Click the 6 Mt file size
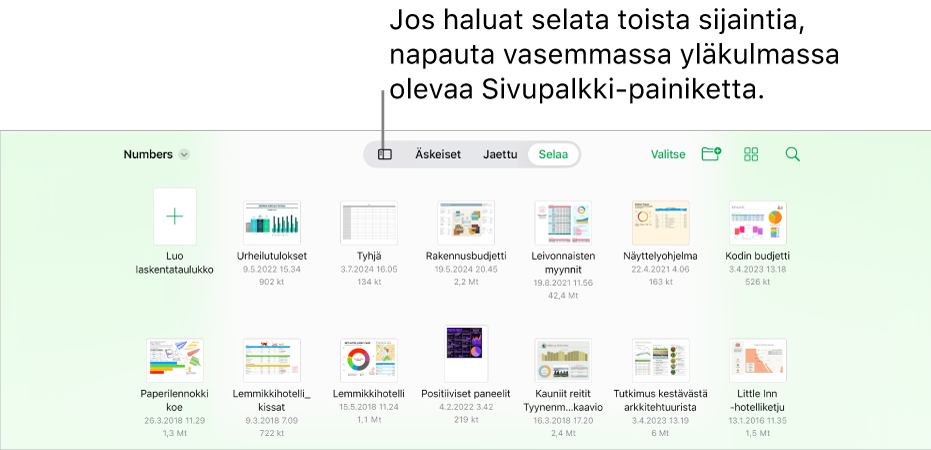This screenshot has width=931, height=450. click(x=661, y=433)
